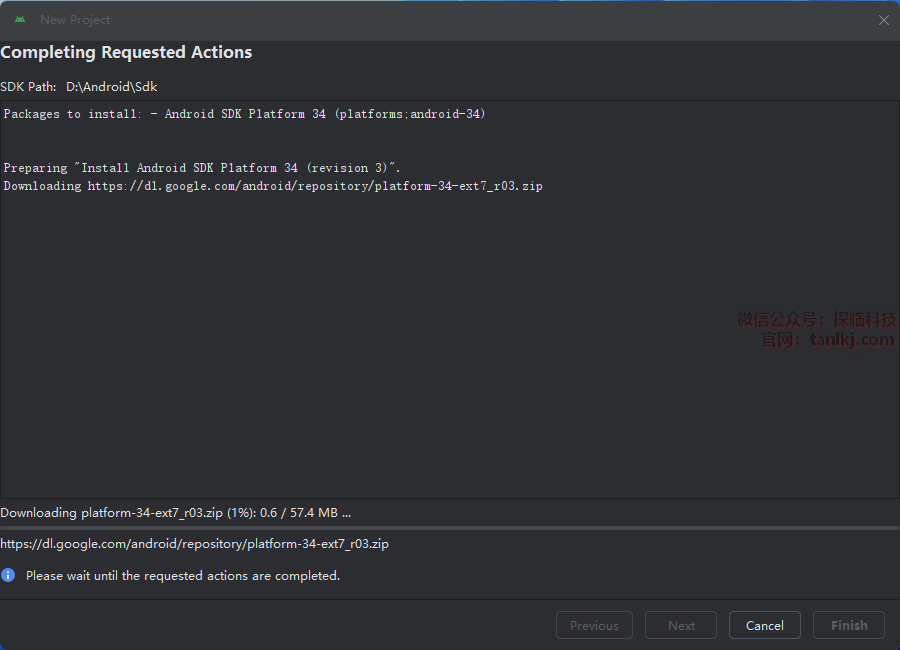Click the "SDK Path:" label
Viewport: 900px width, 650px height.
(x=29, y=87)
